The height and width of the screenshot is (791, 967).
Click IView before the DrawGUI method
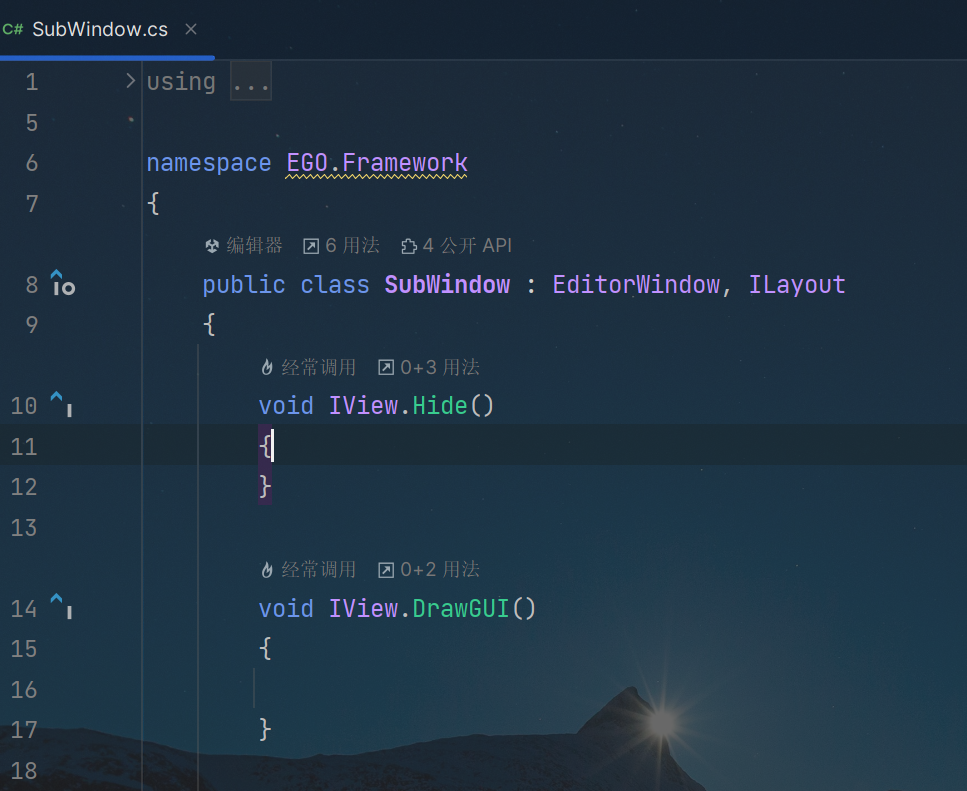pyautogui.click(x=363, y=609)
